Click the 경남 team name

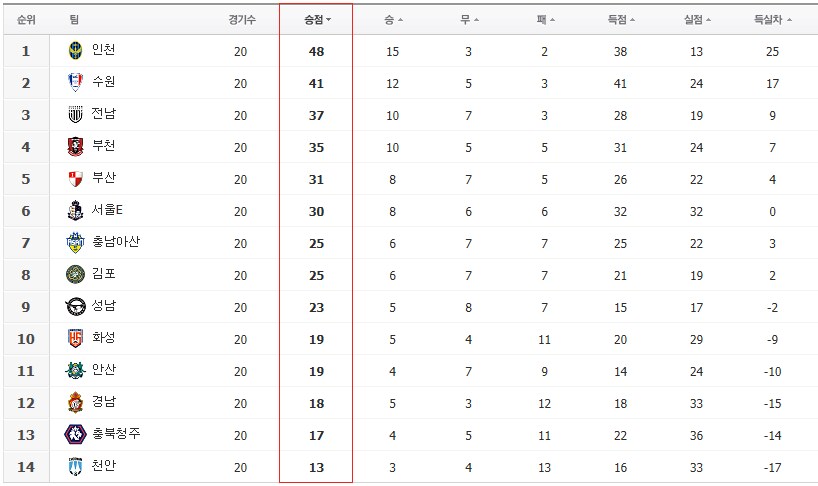(104, 402)
